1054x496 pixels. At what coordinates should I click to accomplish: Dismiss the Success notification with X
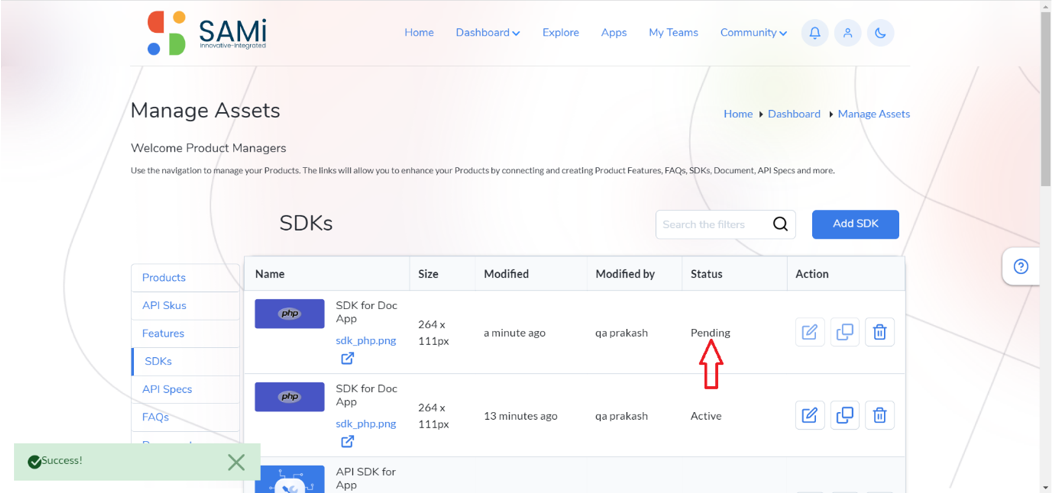236,462
